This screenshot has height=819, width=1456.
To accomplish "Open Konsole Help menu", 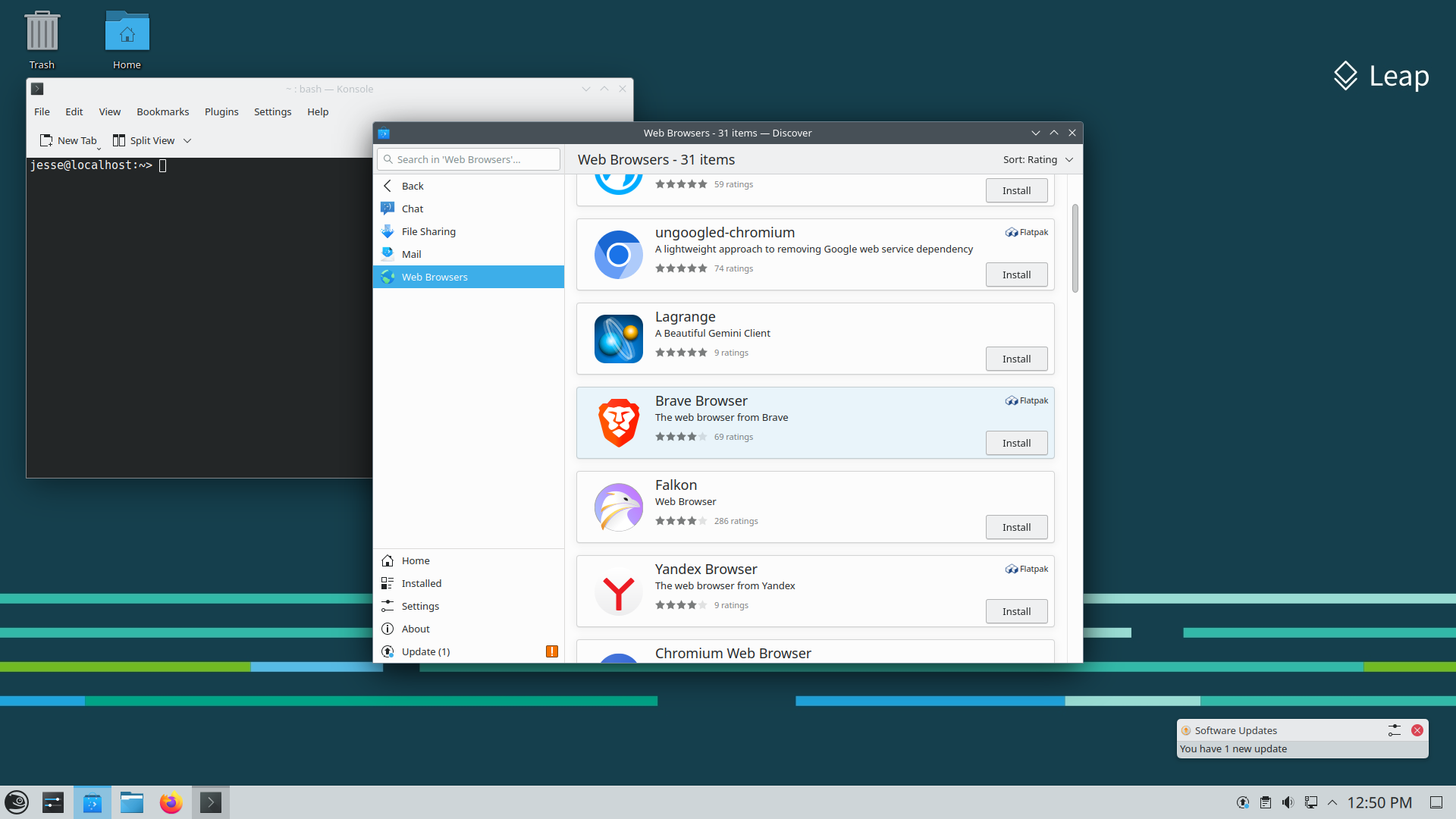I will (x=318, y=111).
